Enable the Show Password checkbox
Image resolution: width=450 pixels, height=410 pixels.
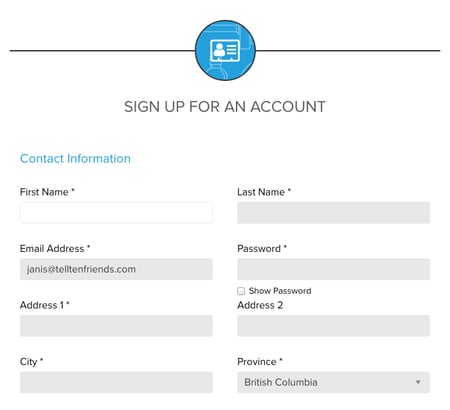[x=241, y=291]
